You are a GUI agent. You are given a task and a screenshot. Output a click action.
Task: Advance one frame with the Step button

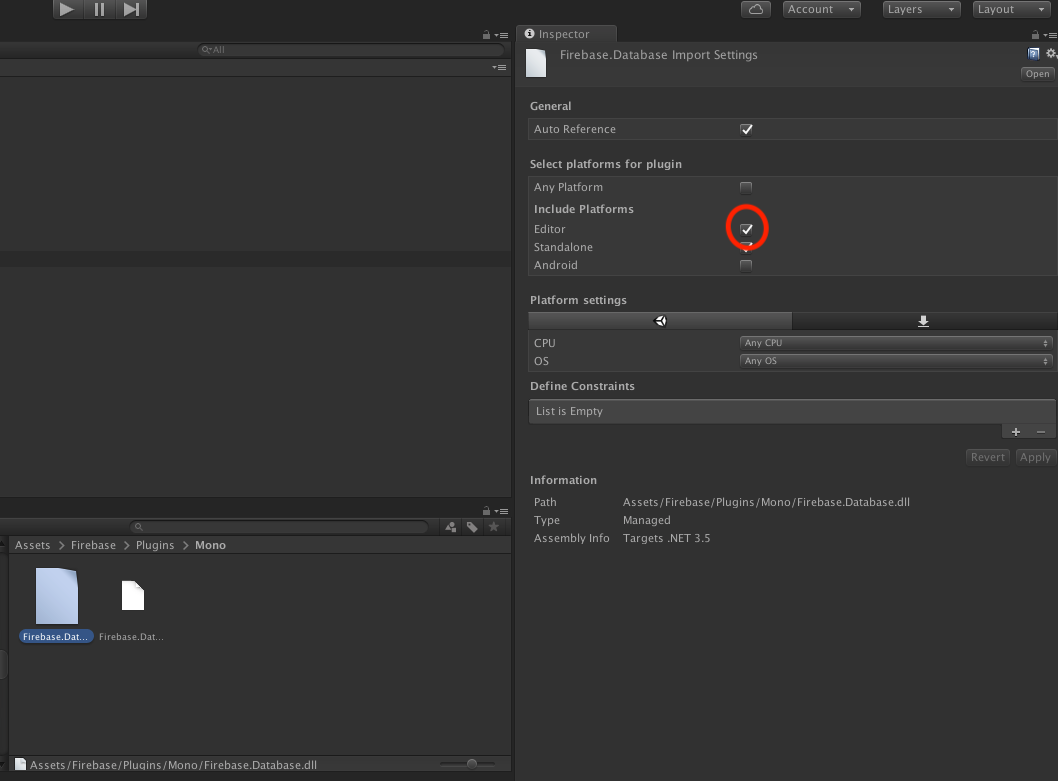(x=131, y=9)
